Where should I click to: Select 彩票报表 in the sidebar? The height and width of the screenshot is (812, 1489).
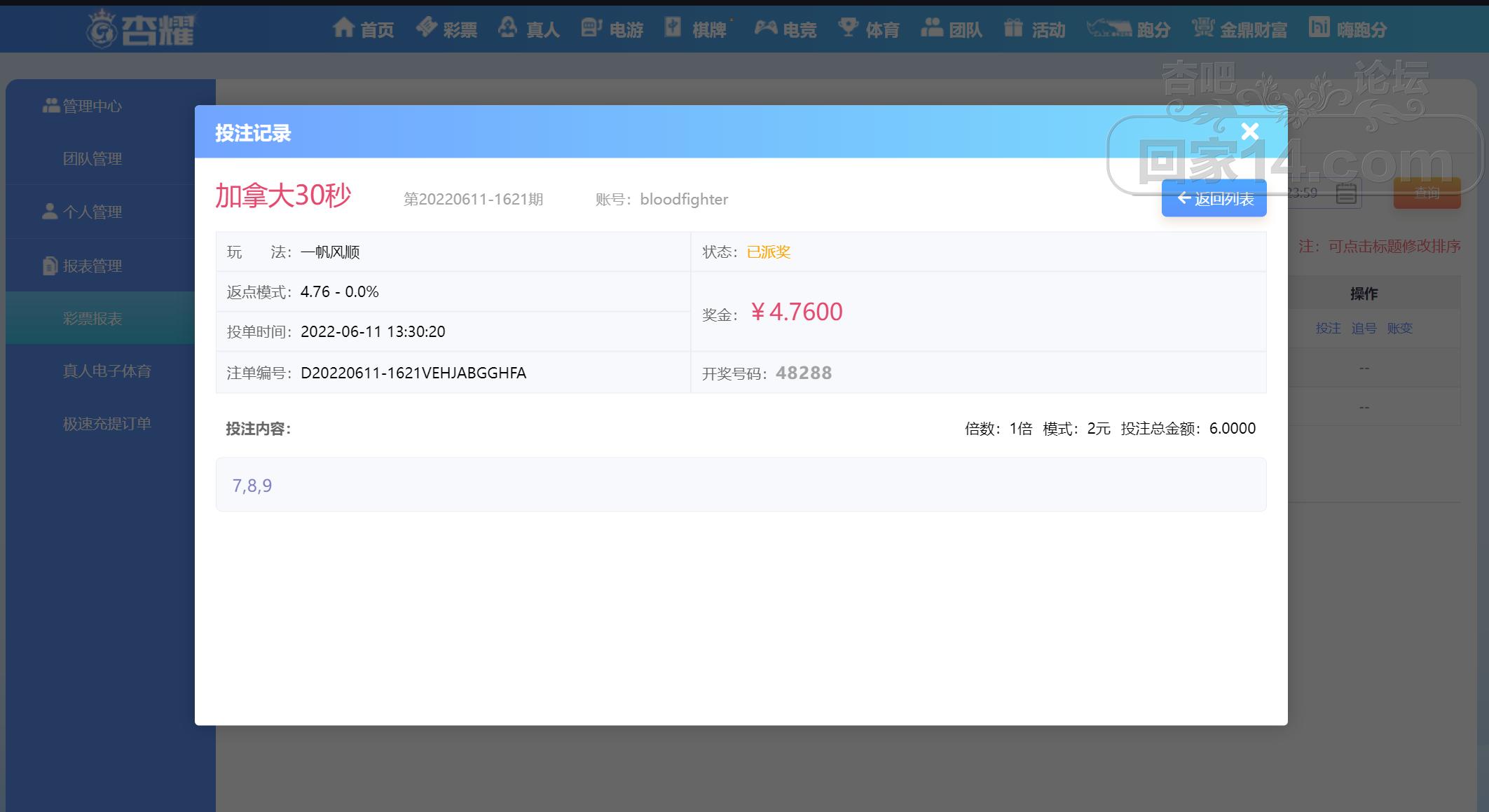point(92,319)
